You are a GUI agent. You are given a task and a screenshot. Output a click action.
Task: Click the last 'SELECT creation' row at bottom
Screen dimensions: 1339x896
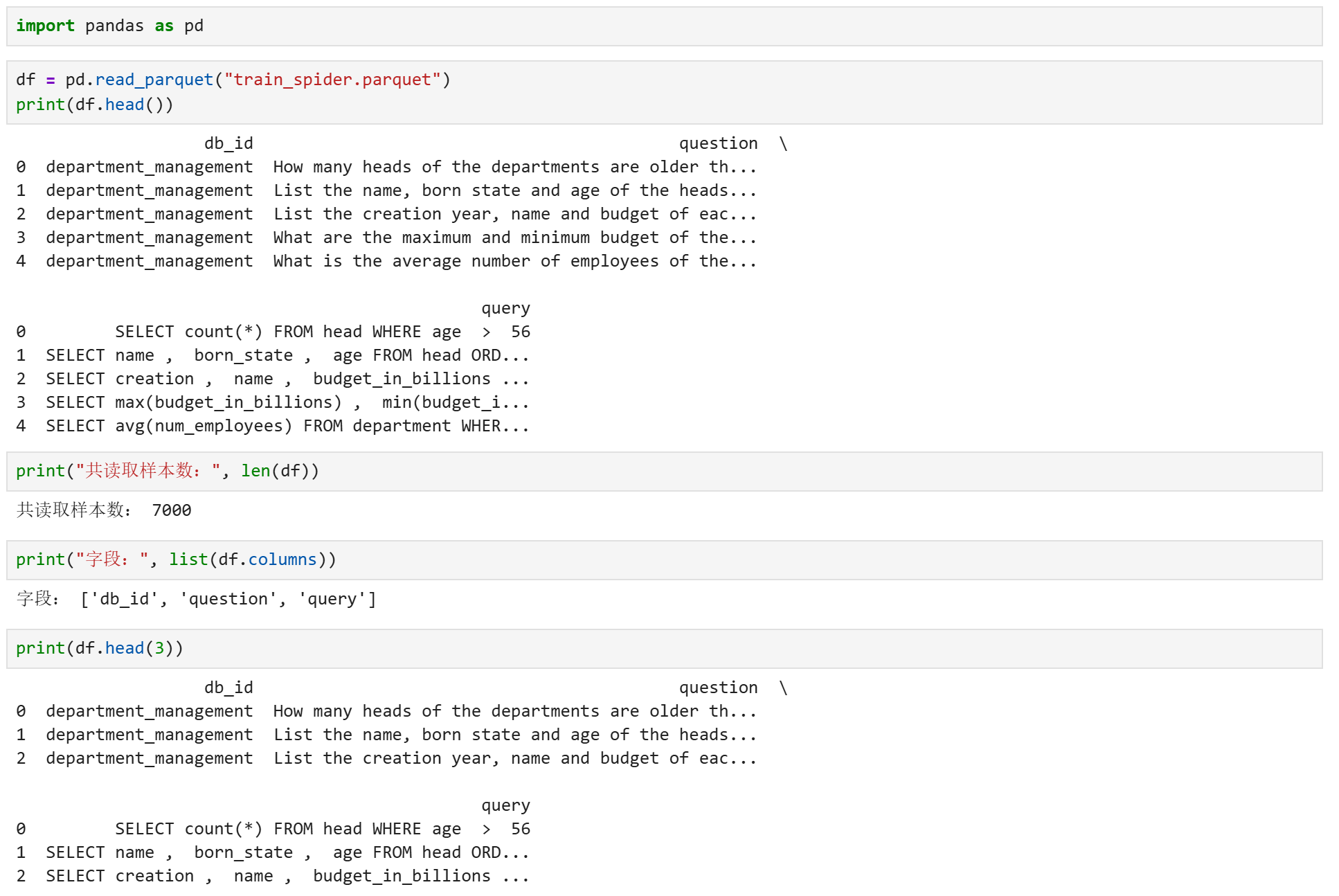tap(287, 877)
